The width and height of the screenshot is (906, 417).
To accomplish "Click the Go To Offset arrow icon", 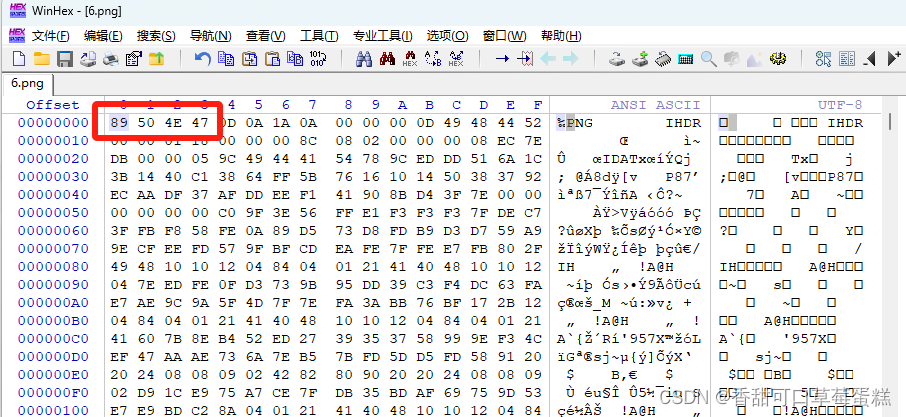I will (502, 58).
